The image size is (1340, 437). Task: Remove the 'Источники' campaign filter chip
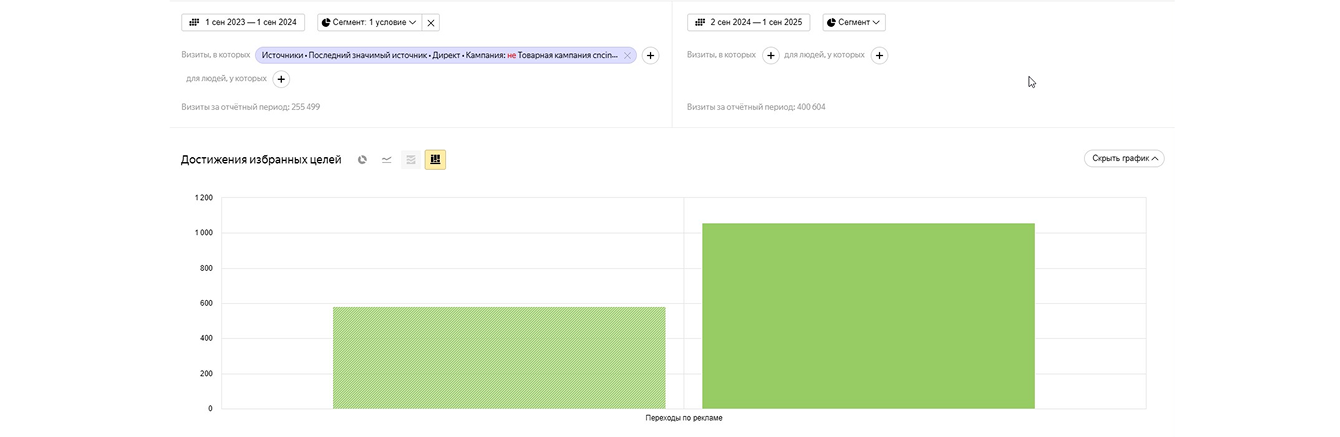(628, 56)
